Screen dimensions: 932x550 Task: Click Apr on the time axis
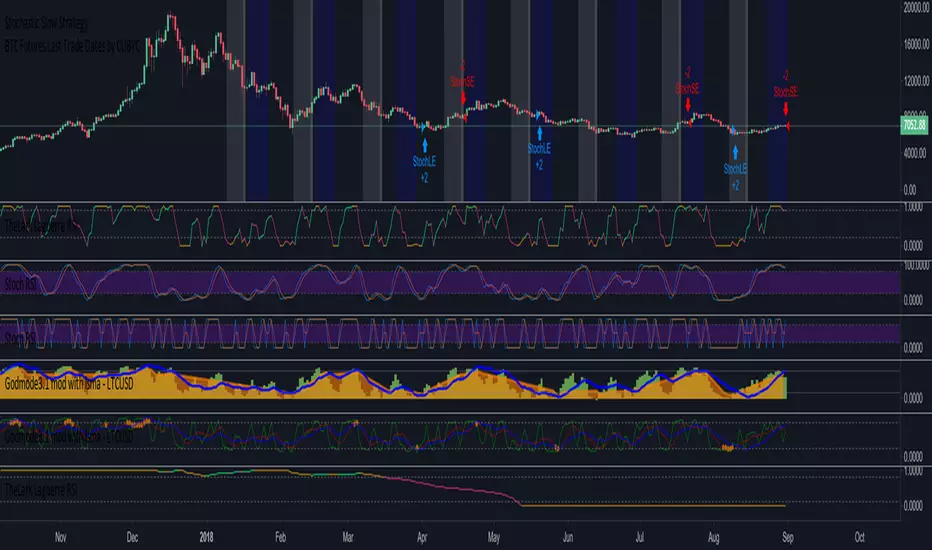point(422,538)
